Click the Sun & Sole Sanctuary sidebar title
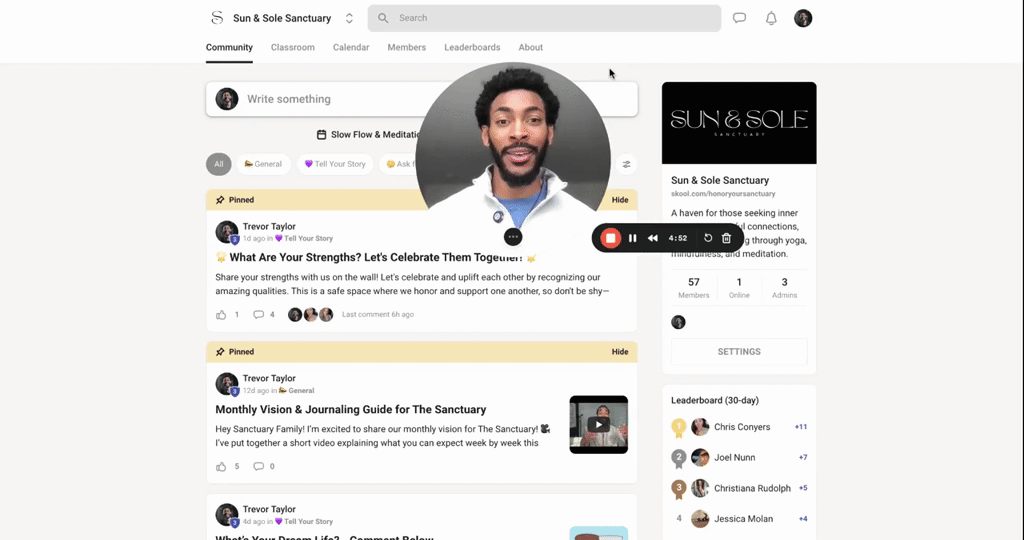 click(720, 180)
